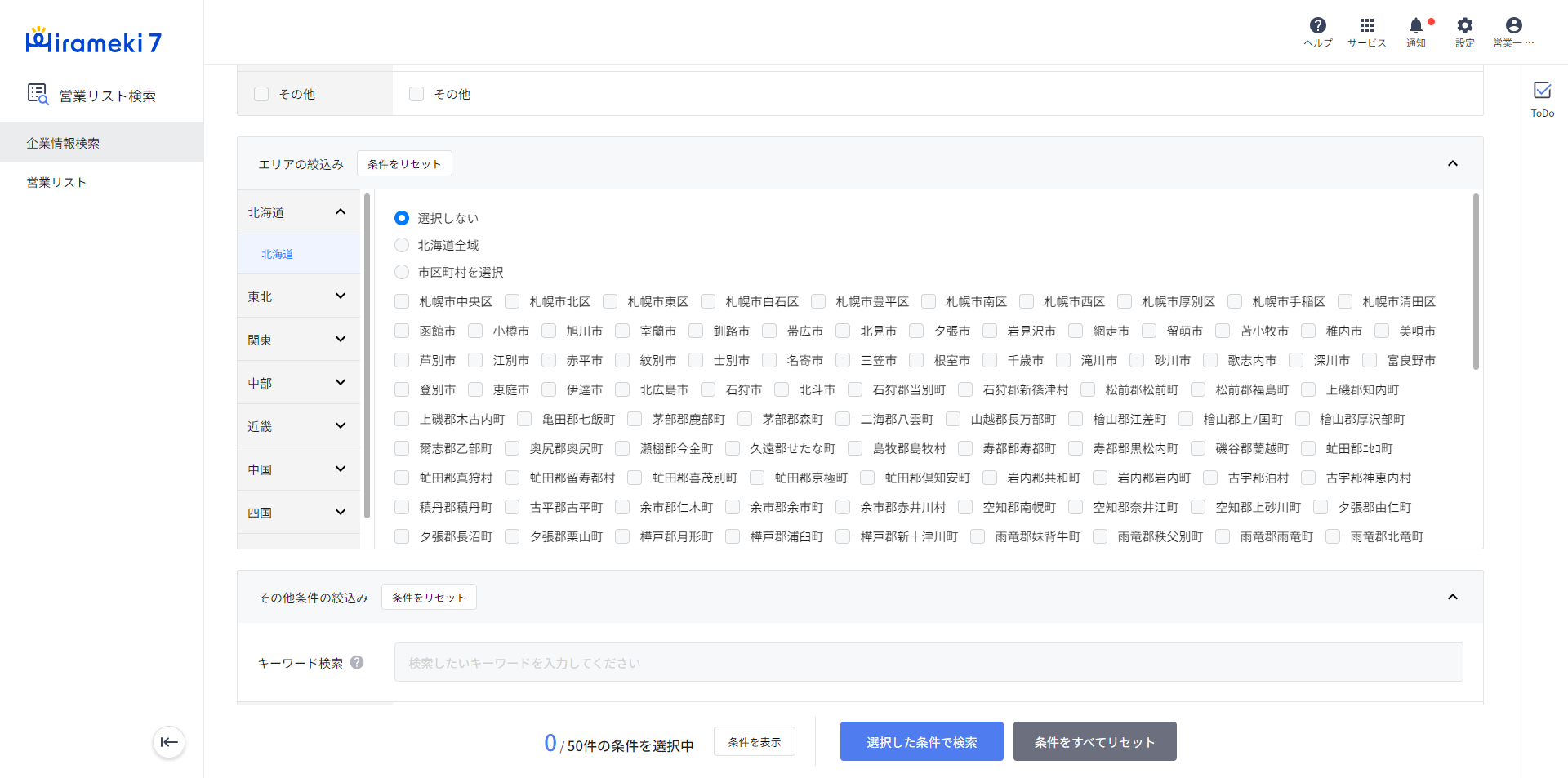
Task: Check the 岩見沢市 checkbox
Action: [x=990, y=331]
